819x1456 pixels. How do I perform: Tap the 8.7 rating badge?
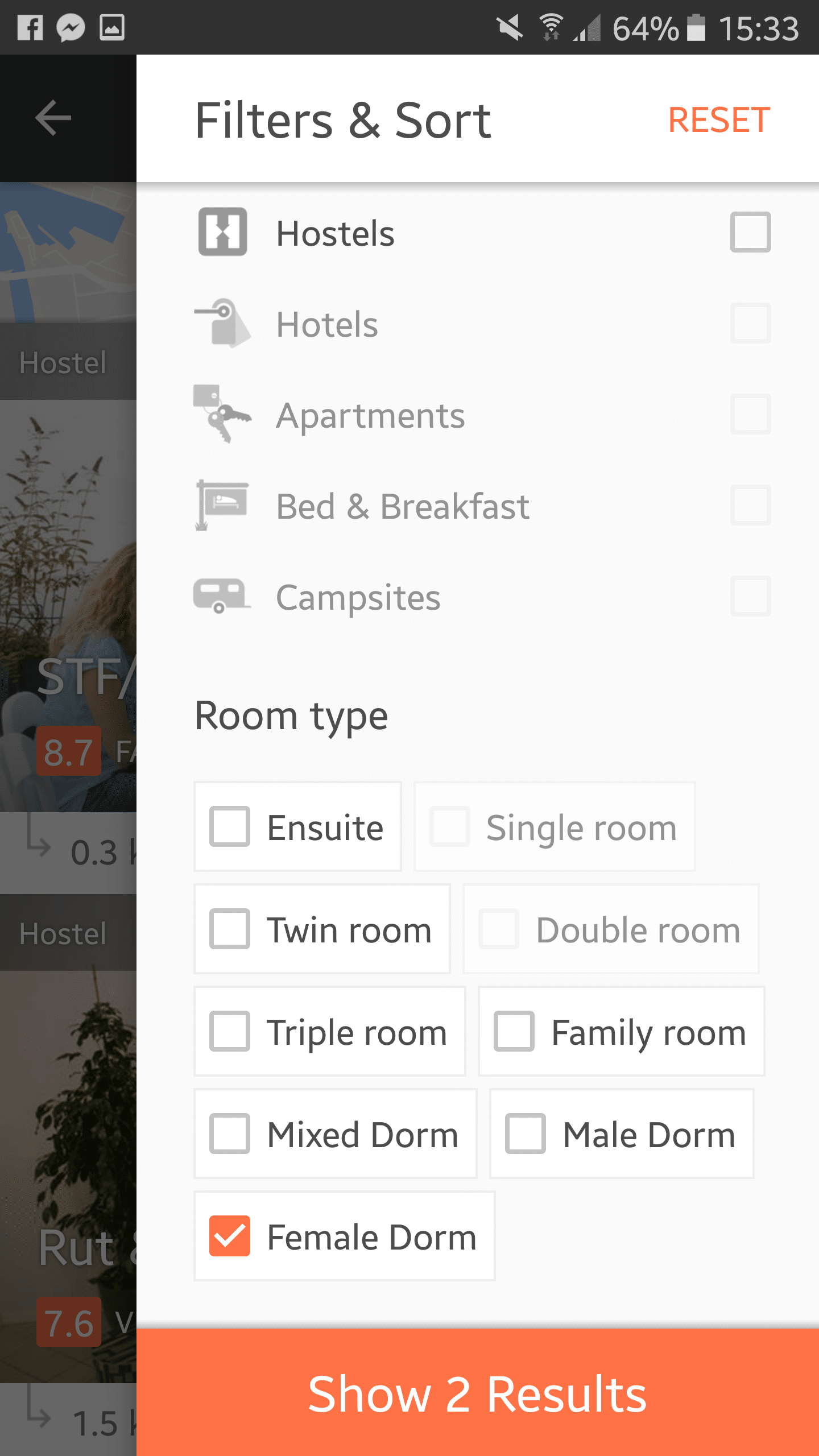pyautogui.click(x=69, y=751)
